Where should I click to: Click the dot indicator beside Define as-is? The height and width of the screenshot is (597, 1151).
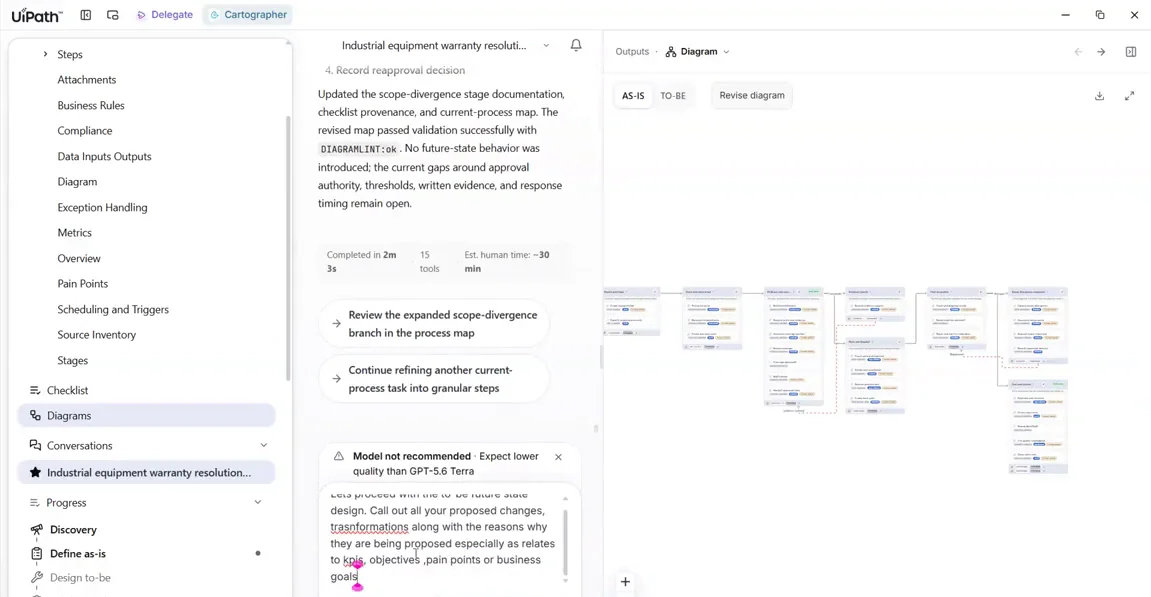click(x=258, y=554)
